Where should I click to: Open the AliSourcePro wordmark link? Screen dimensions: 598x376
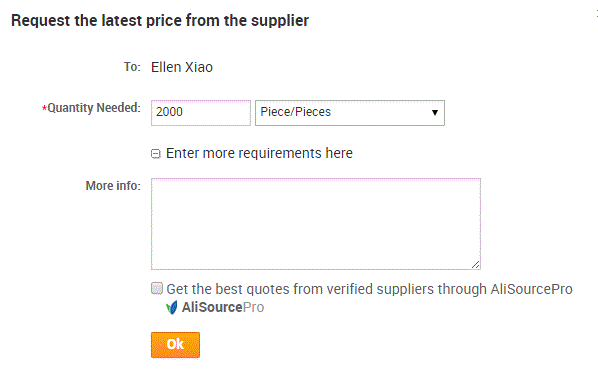(x=223, y=307)
